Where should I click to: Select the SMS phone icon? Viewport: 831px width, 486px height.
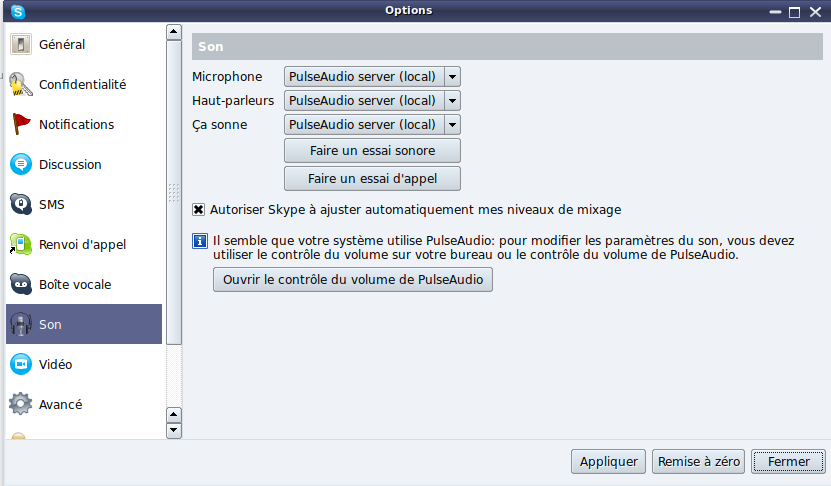21,205
